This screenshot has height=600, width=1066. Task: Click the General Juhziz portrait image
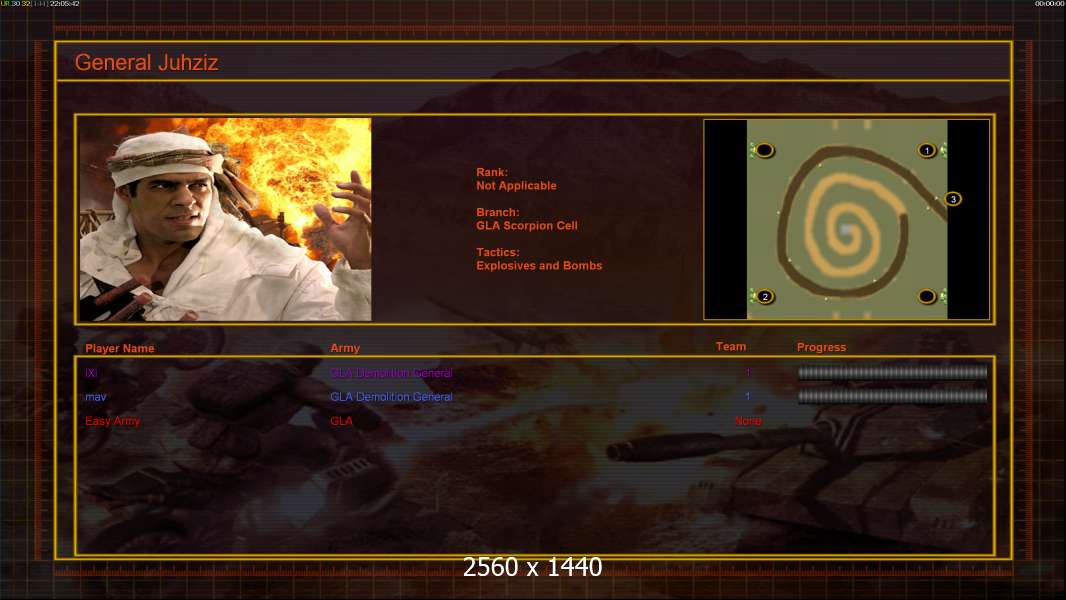(x=225, y=219)
